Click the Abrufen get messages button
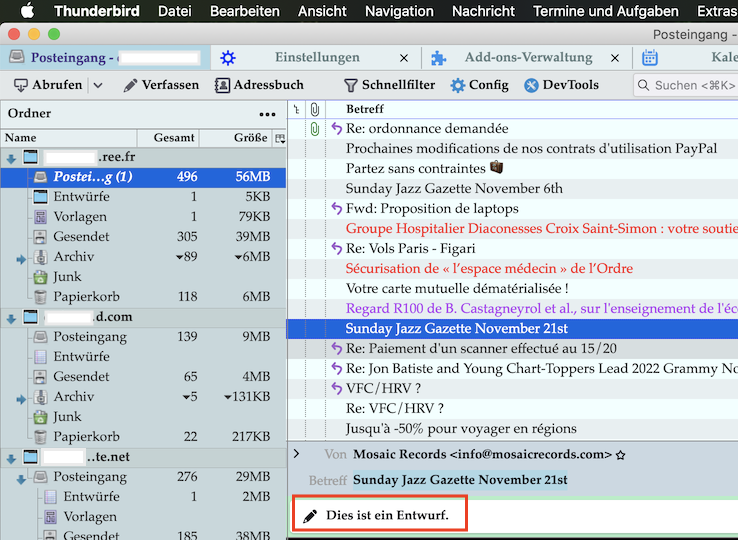Screen dimensions: 738x540 pyautogui.click(x=46, y=85)
